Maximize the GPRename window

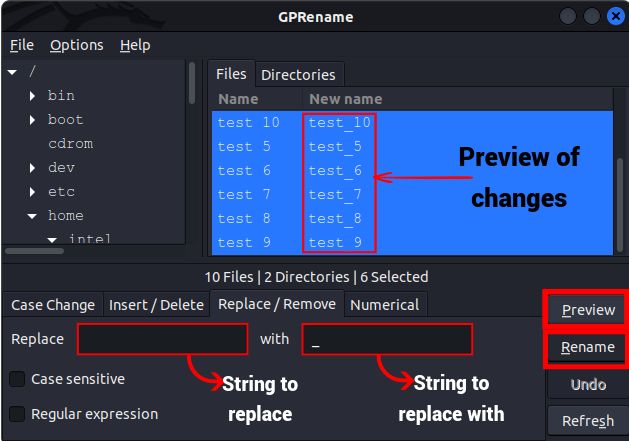coord(591,17)
